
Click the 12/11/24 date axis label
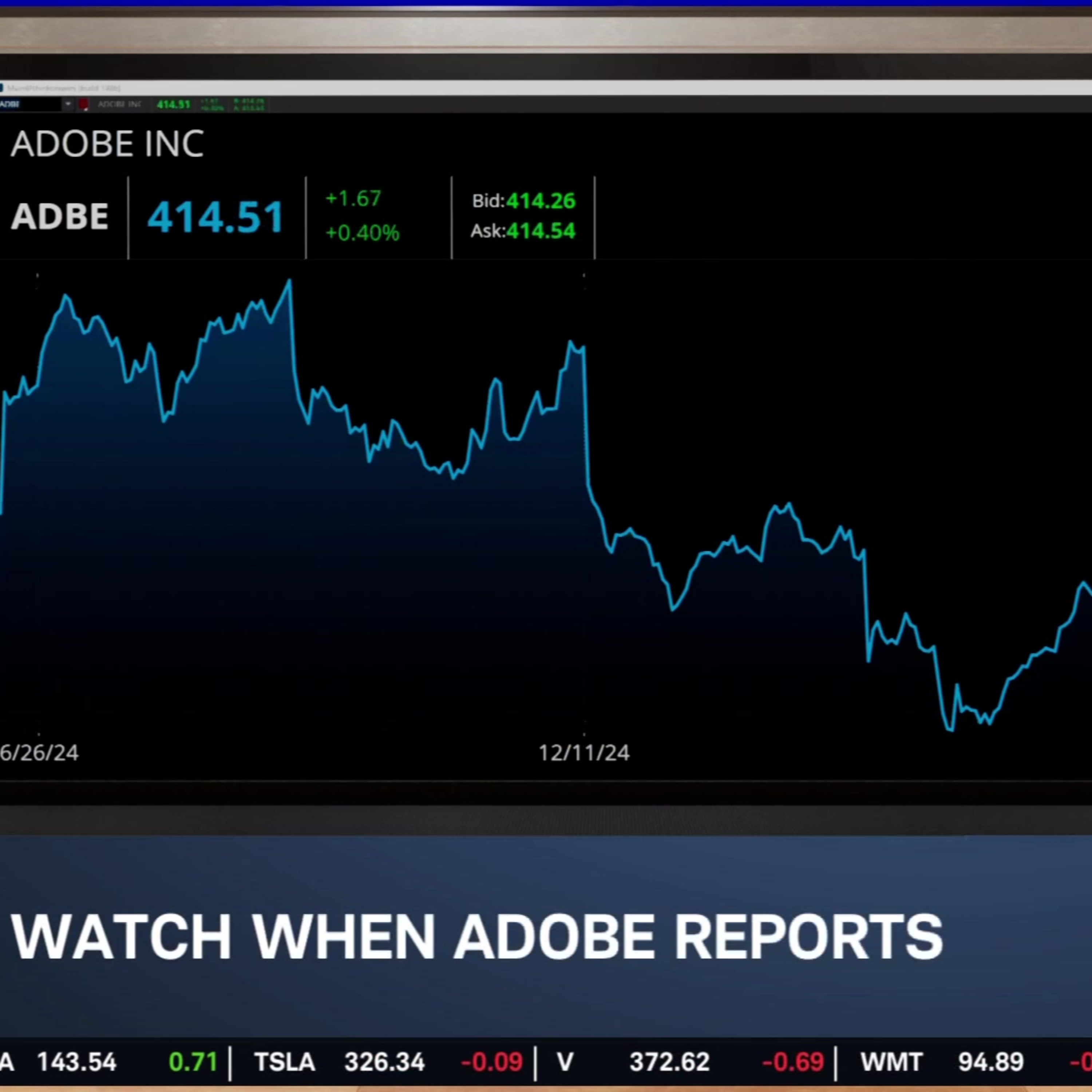coord(584,753)
